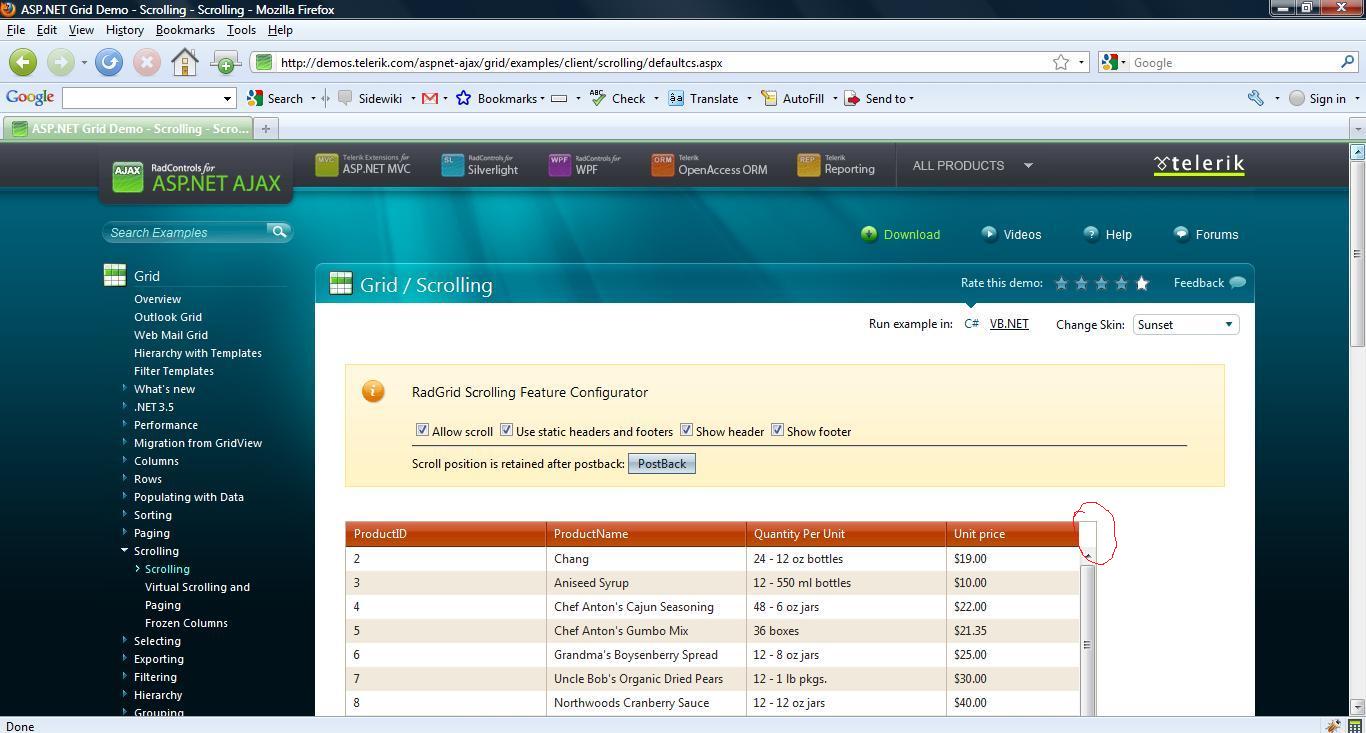Open Google toolbar wrench settings
1366x733 pixels.
click(1256, 98)
